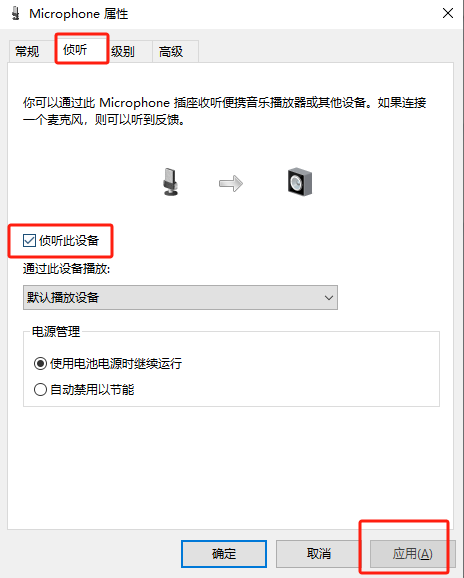
Task: Switch to the 常规 tab
Action: point(27,51)
